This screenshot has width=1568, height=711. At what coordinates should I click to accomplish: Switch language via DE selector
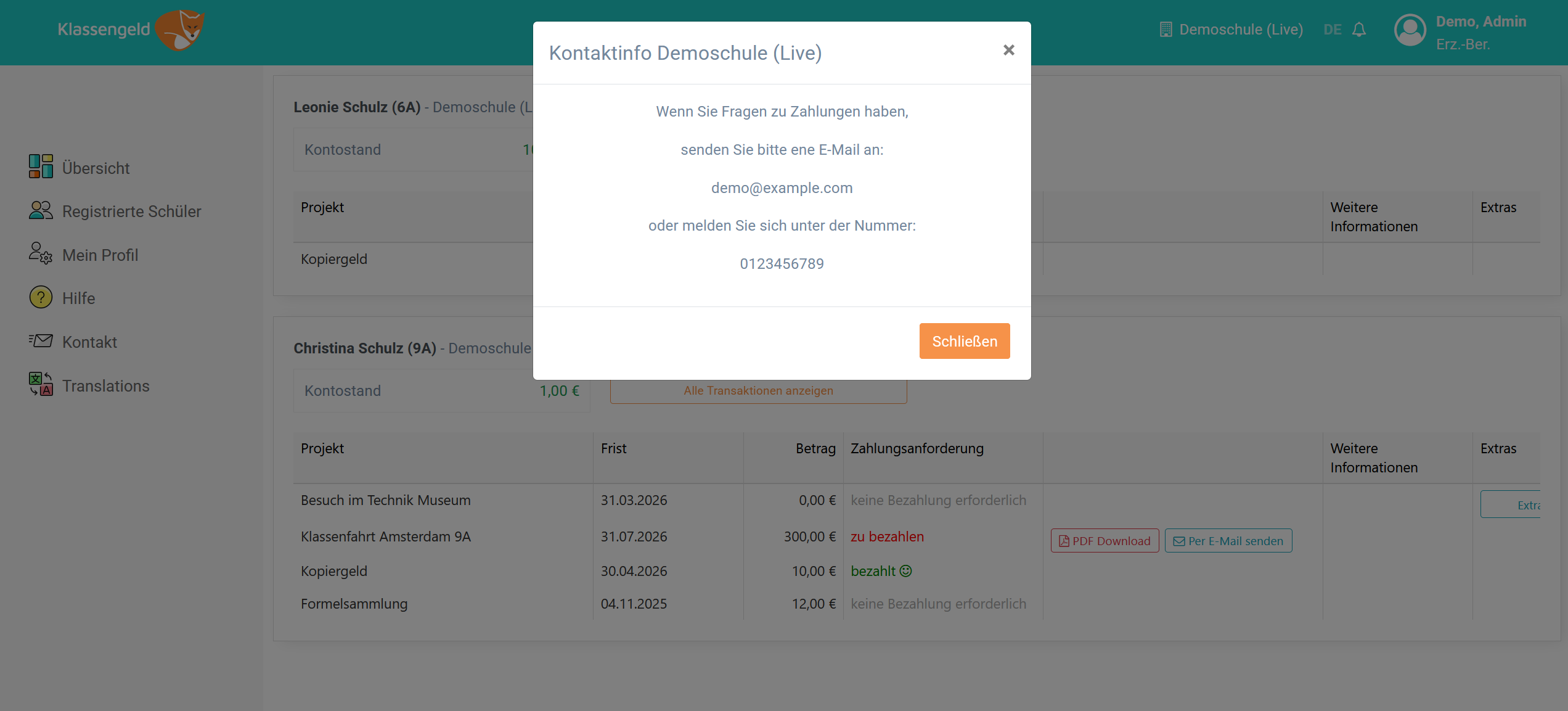[1332, 30]
